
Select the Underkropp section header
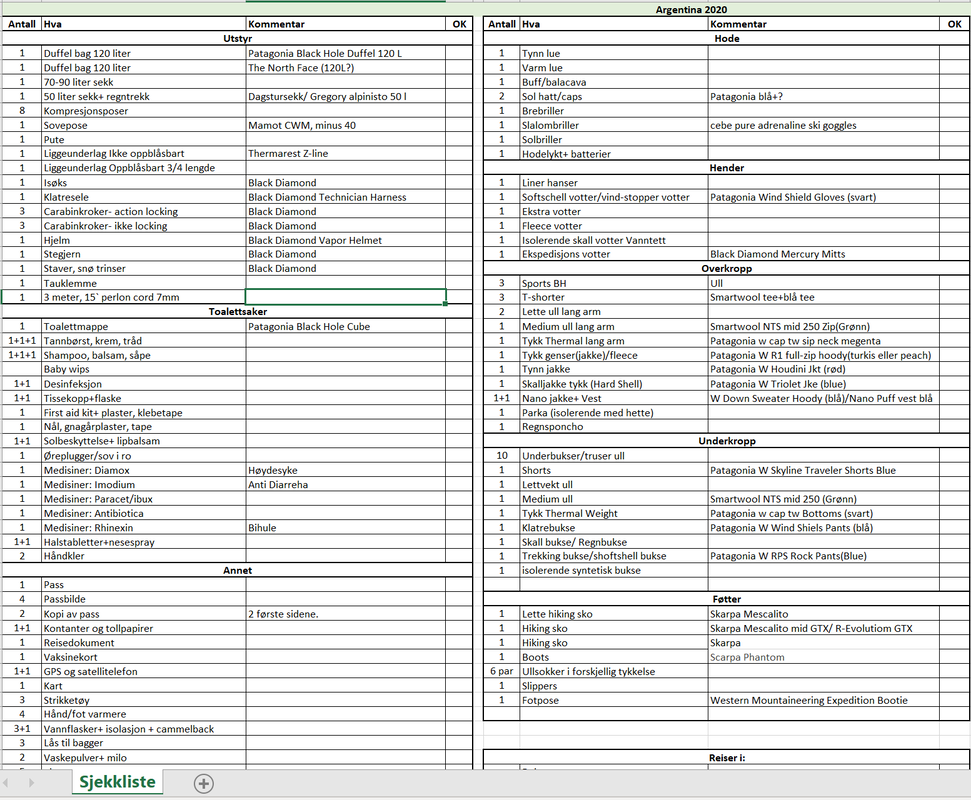click(726, 441)
